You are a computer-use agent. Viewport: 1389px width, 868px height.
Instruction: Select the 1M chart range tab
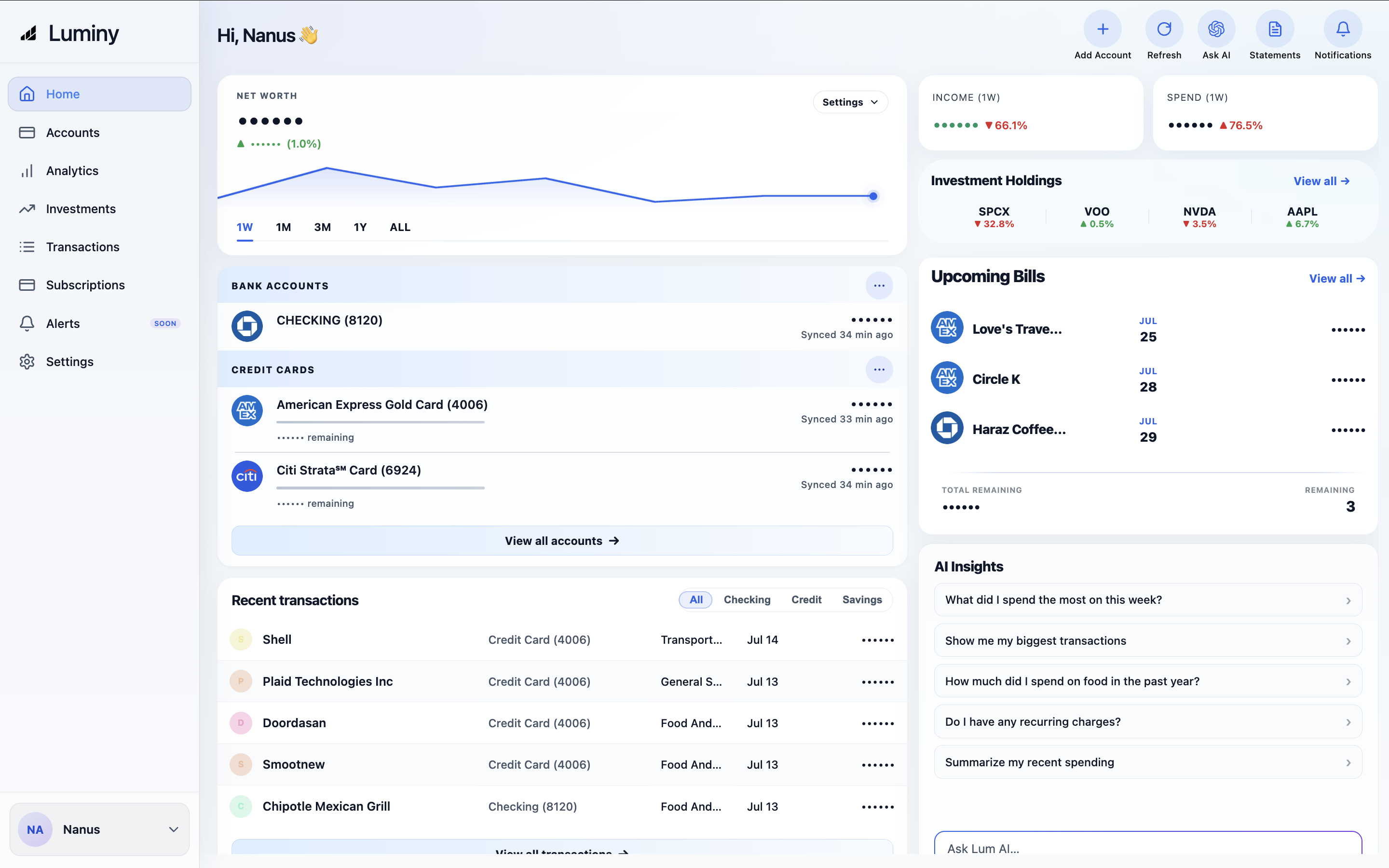[284, 227]
